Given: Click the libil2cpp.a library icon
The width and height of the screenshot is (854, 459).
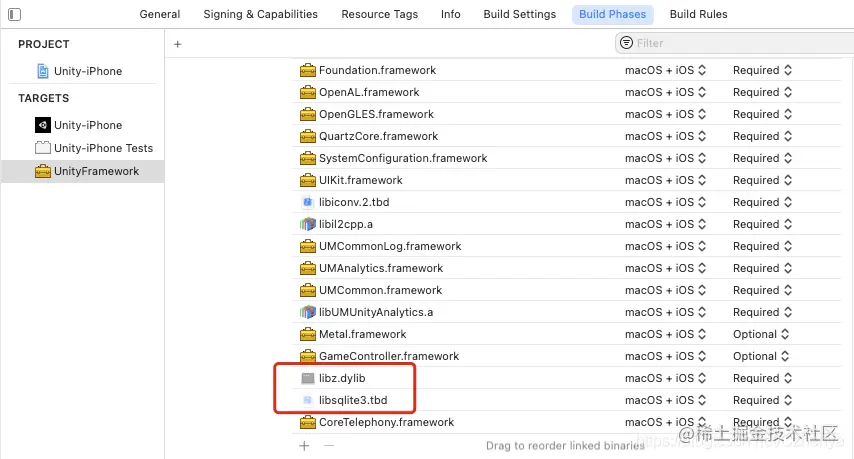Looking at the screenshot, I should click(308, 224).
